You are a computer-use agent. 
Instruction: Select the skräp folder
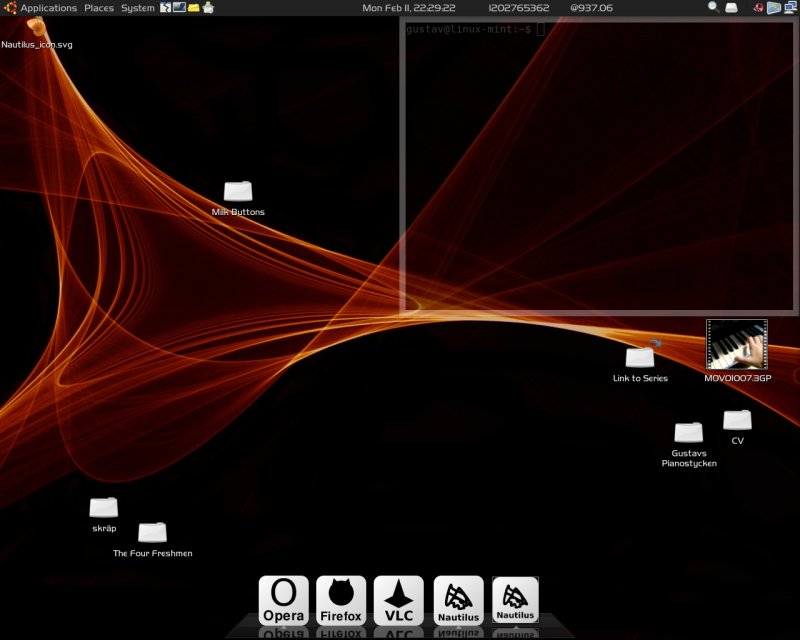(104, 515)
